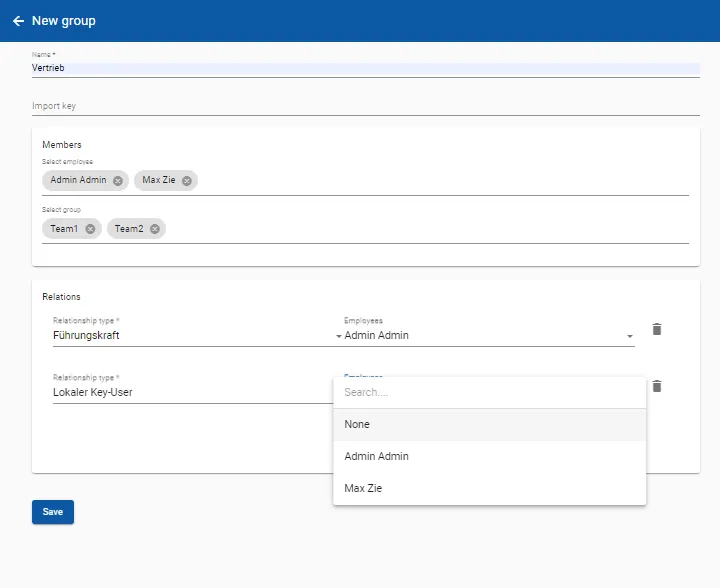The image size is (720, 588).
Task: Remove the Team1 group chip
Action: [90, 229]
